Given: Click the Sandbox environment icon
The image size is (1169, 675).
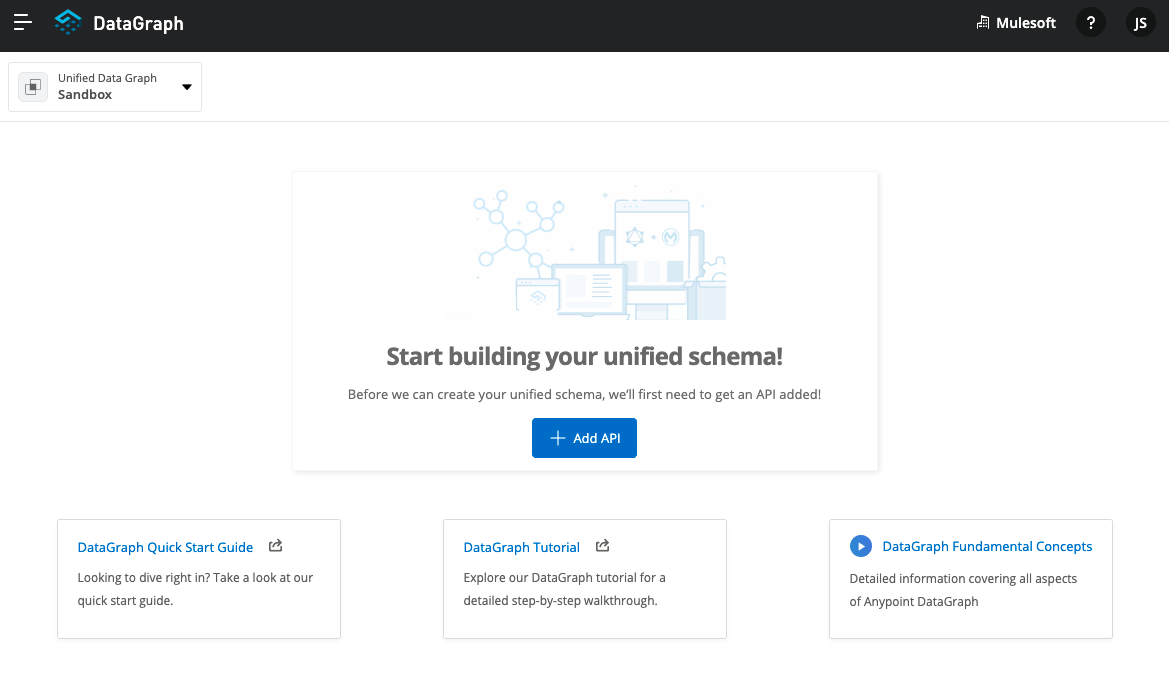Looking at the screenshot, I should click(33, 87).
